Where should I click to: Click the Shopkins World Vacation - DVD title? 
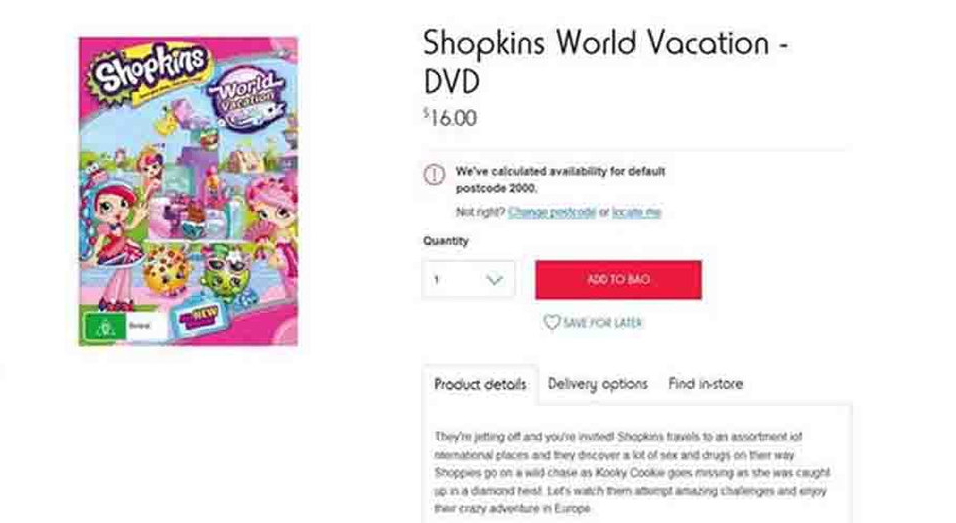pos(606,60)
